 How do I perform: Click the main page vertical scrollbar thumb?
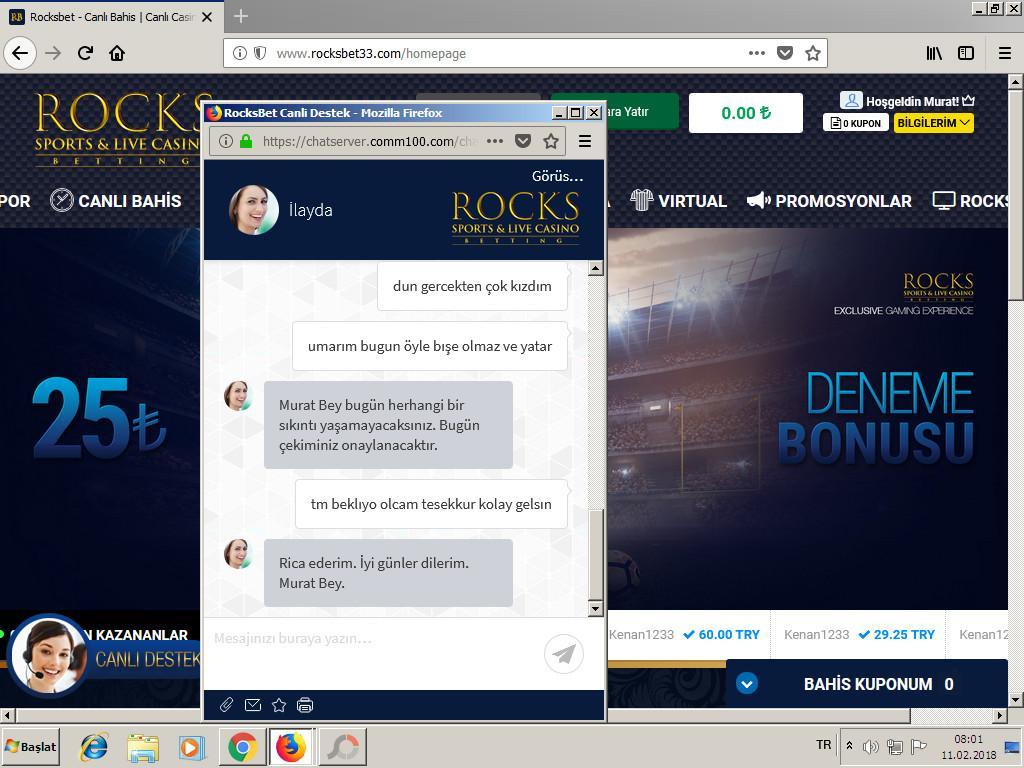pyautogui.click(x=1015, y=196)
